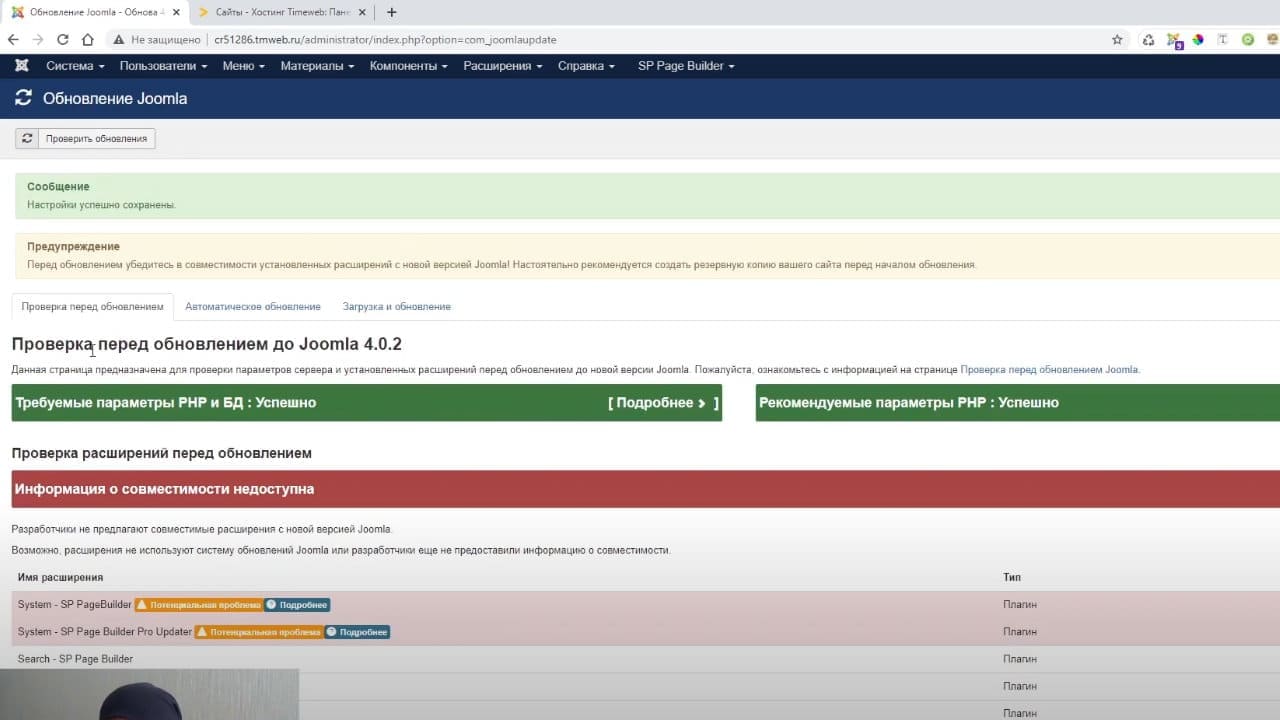This screenshot has width=1280, height=720.
Task: Click the 'Рекомендуемые параметры PHP : Успешно' bar
Action: (x=1017, y=403)
